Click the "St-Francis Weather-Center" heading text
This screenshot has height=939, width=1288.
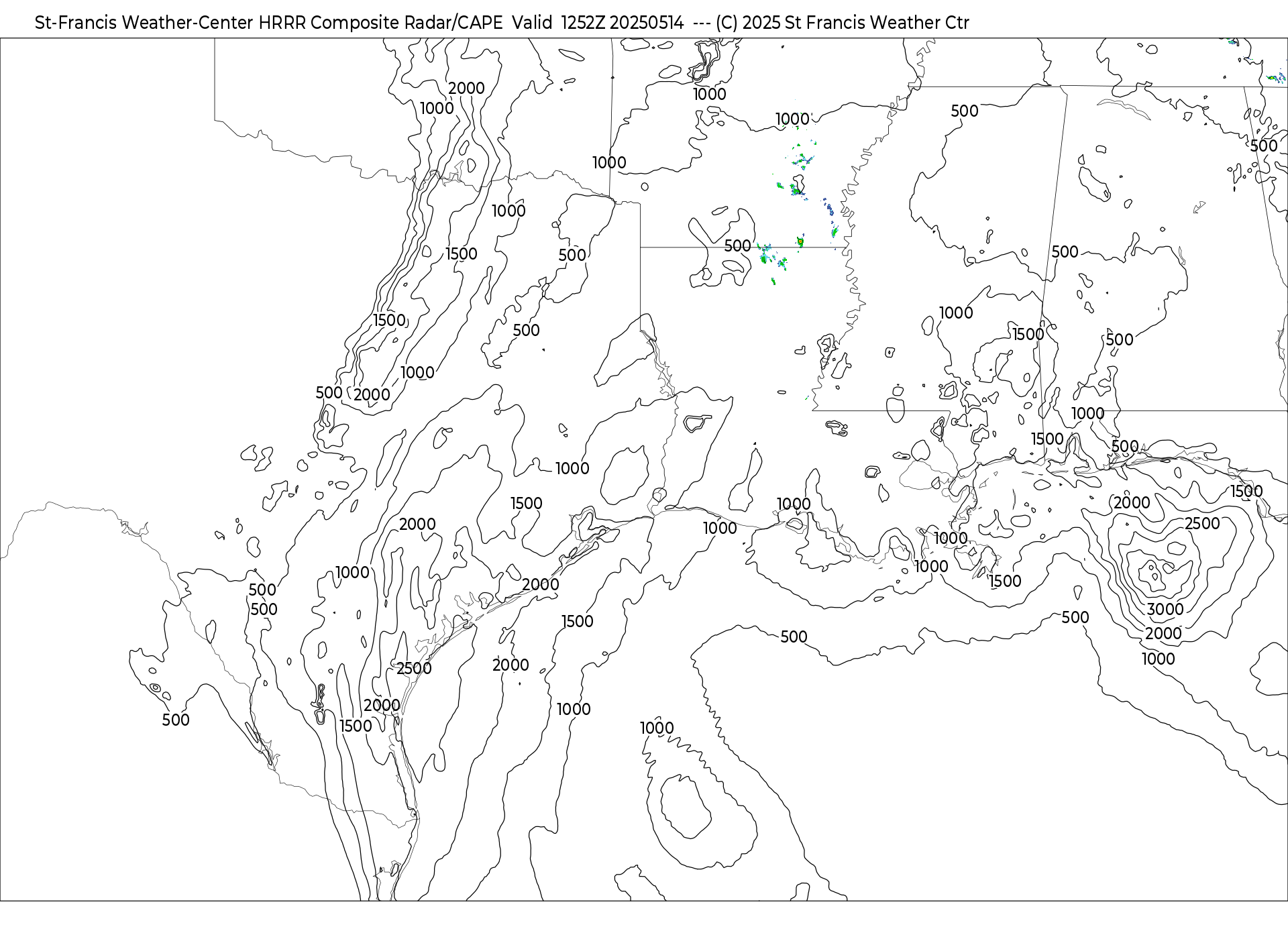[144, 23]
